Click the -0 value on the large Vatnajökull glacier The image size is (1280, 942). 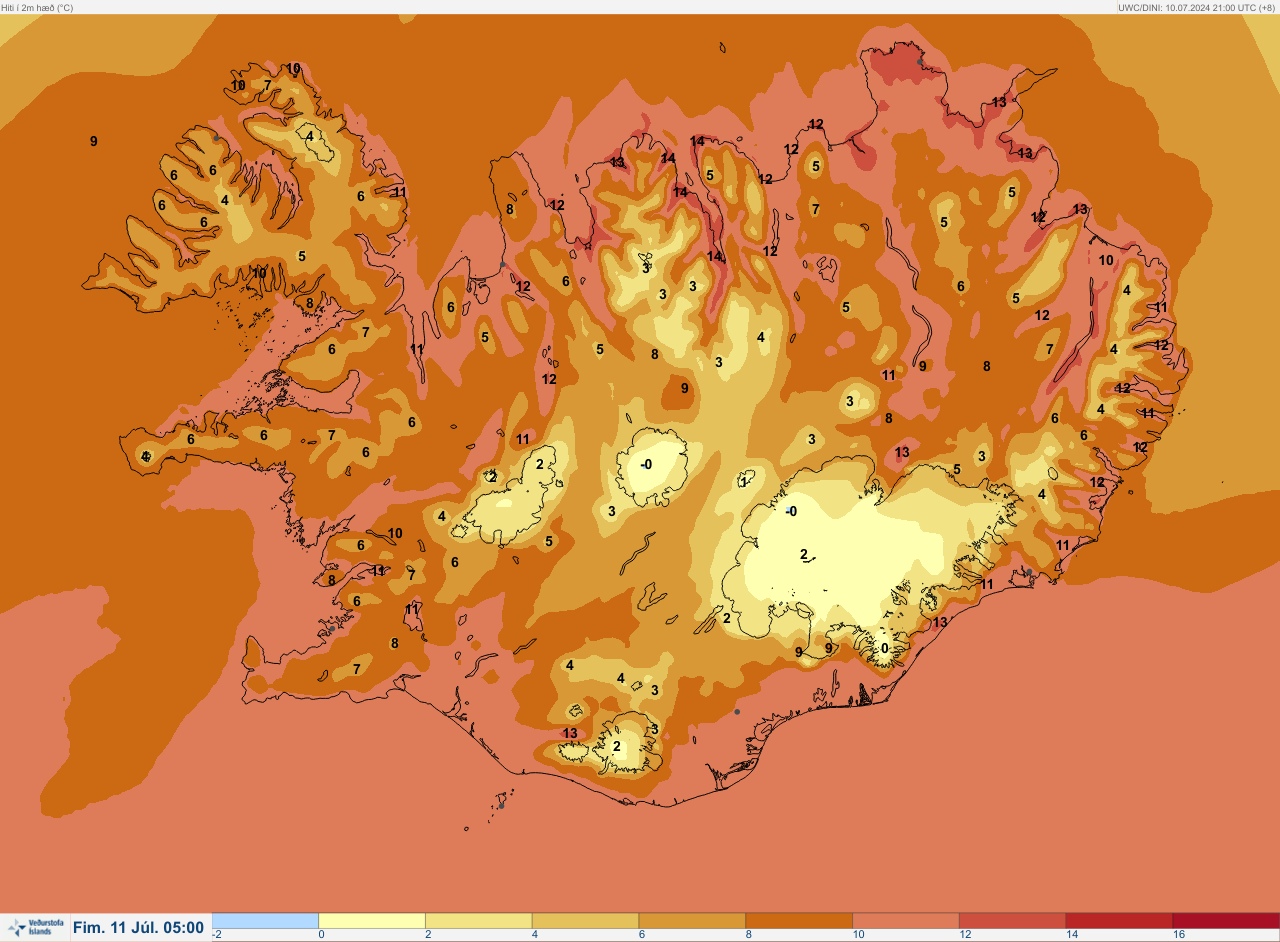click(x=791, y=511)
